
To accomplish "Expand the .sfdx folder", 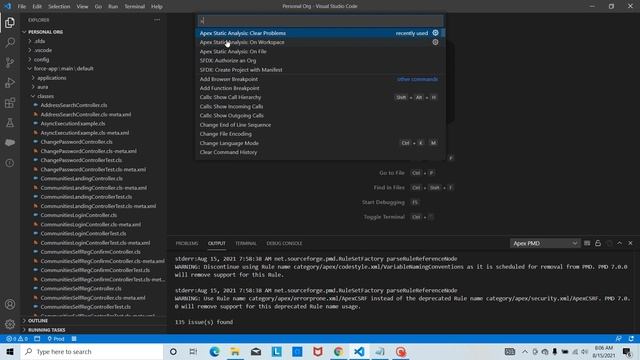I will (40, 41).
